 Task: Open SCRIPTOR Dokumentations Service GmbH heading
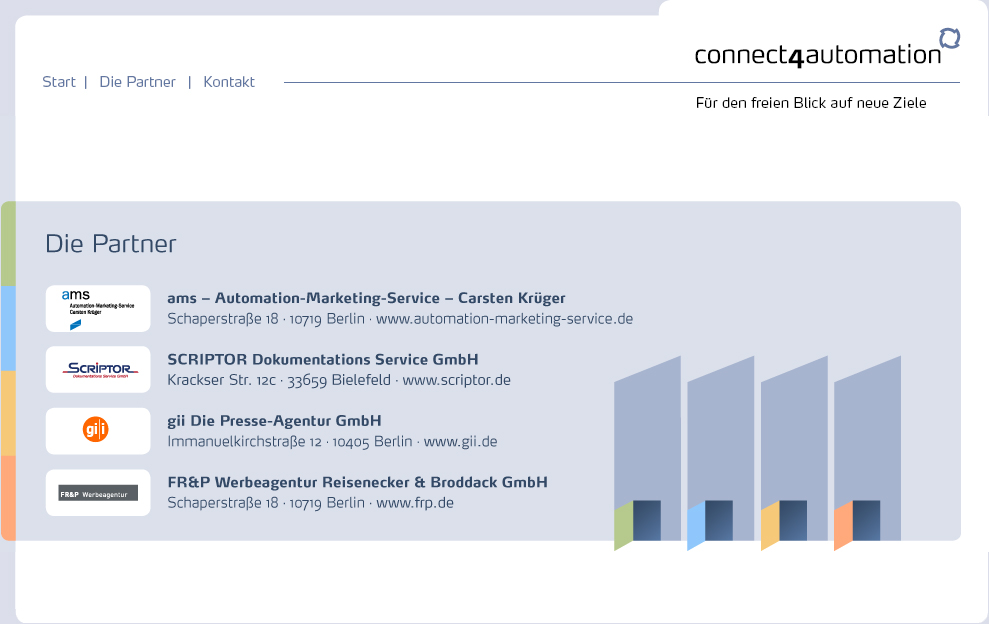point(323,359)
